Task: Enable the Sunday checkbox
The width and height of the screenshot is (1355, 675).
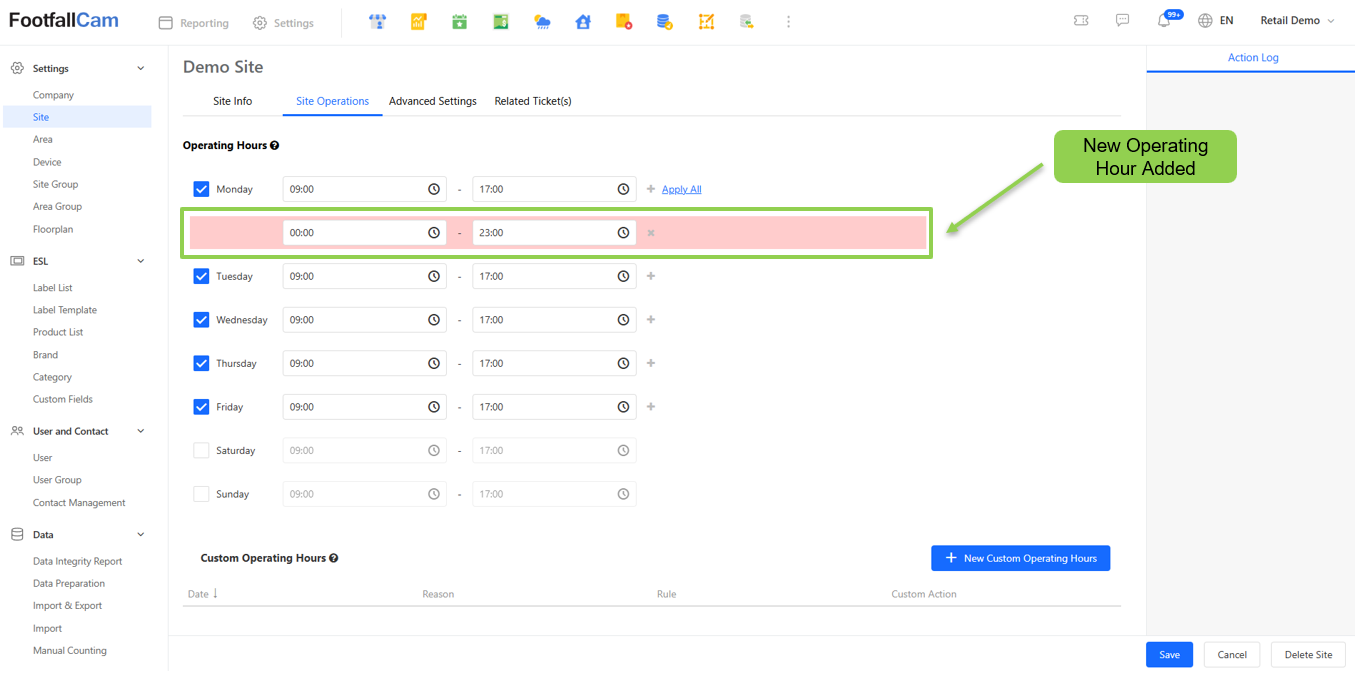Action: coord(201,494)
